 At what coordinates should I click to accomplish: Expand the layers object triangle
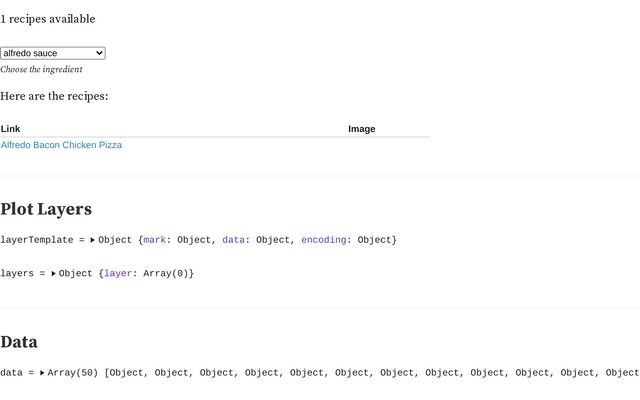54,273
